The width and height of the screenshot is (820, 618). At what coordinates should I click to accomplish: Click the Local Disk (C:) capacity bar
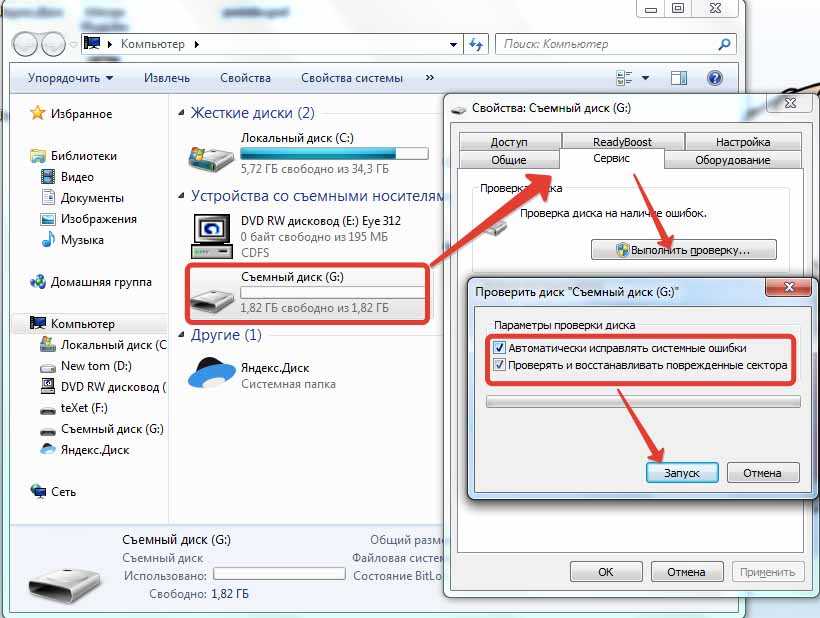tap(334, 153)
